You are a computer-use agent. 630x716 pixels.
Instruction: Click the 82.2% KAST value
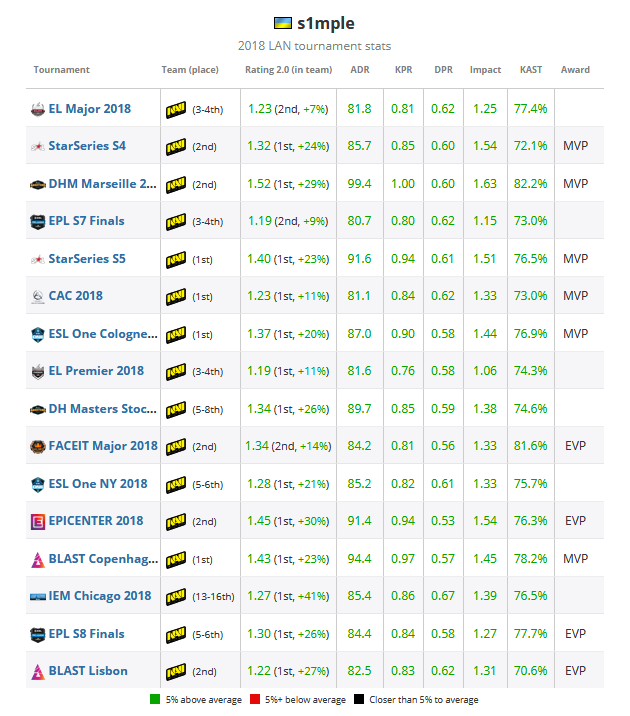click(530, 184)
